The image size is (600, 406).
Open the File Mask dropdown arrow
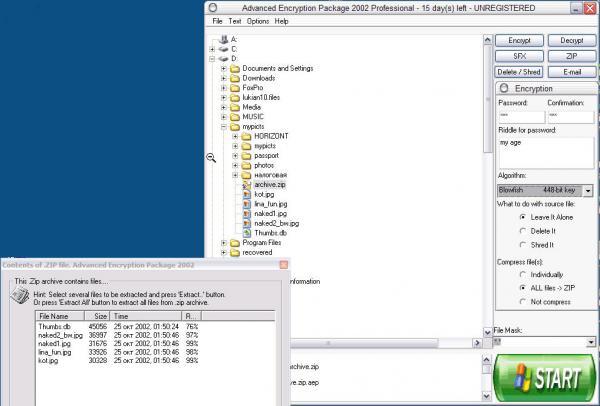tap(591, 342)
